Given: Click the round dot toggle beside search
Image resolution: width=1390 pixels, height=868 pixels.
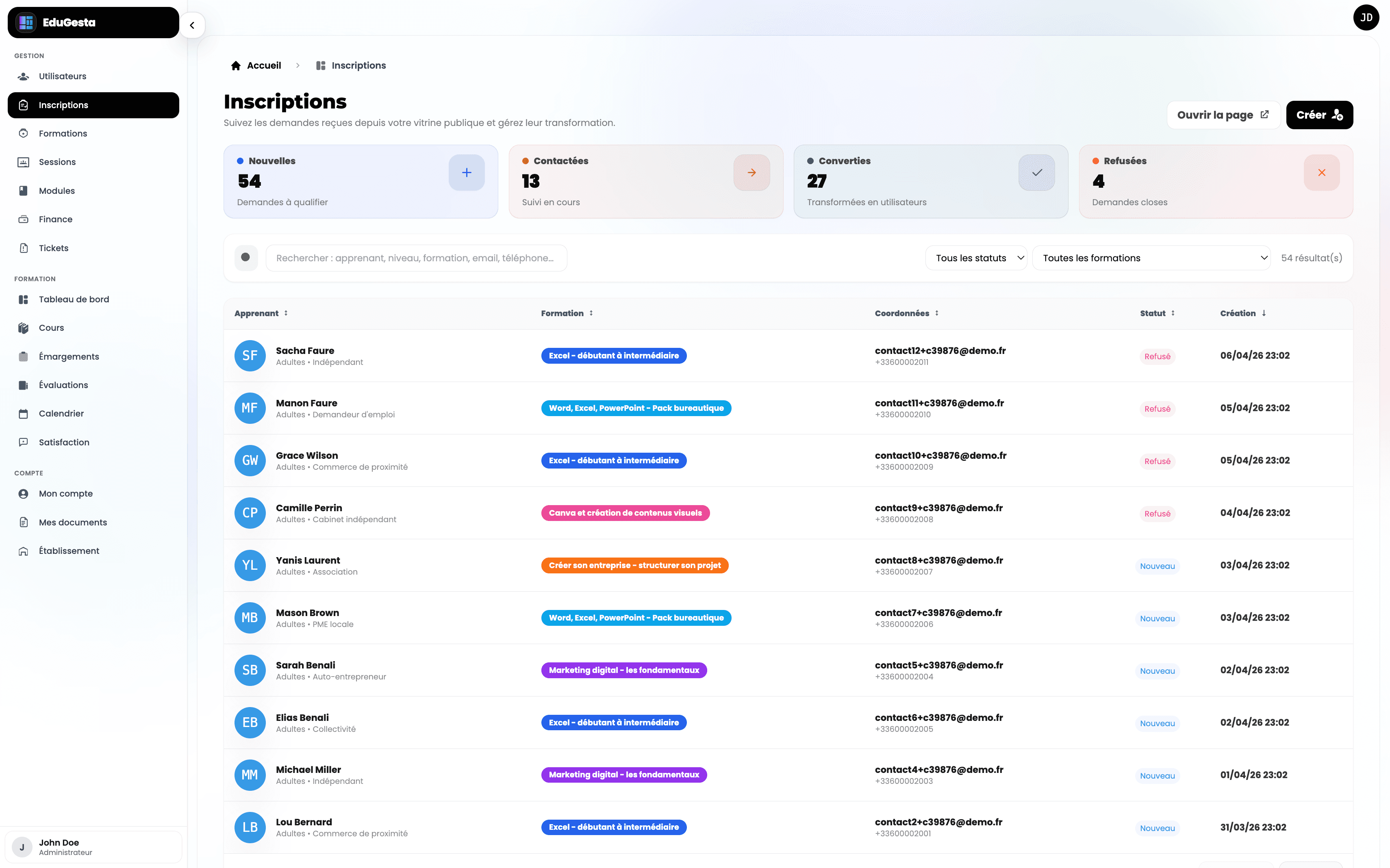Looking at the screenshot, I should (x=246, y=257).
